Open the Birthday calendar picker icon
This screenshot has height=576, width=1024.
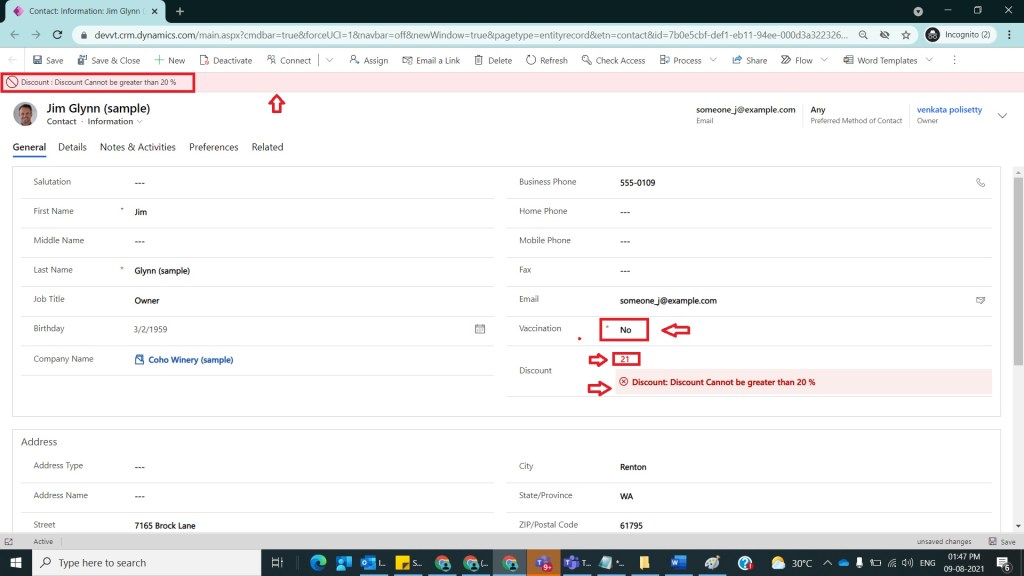pos(480,328)
